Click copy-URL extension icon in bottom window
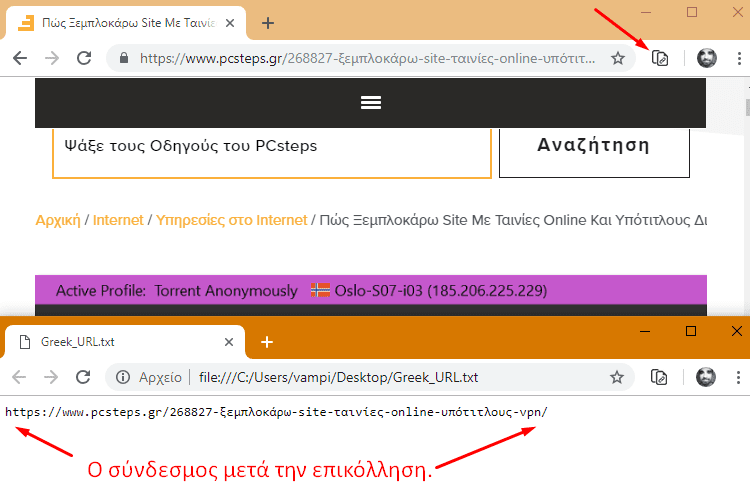 pos(659,378)
